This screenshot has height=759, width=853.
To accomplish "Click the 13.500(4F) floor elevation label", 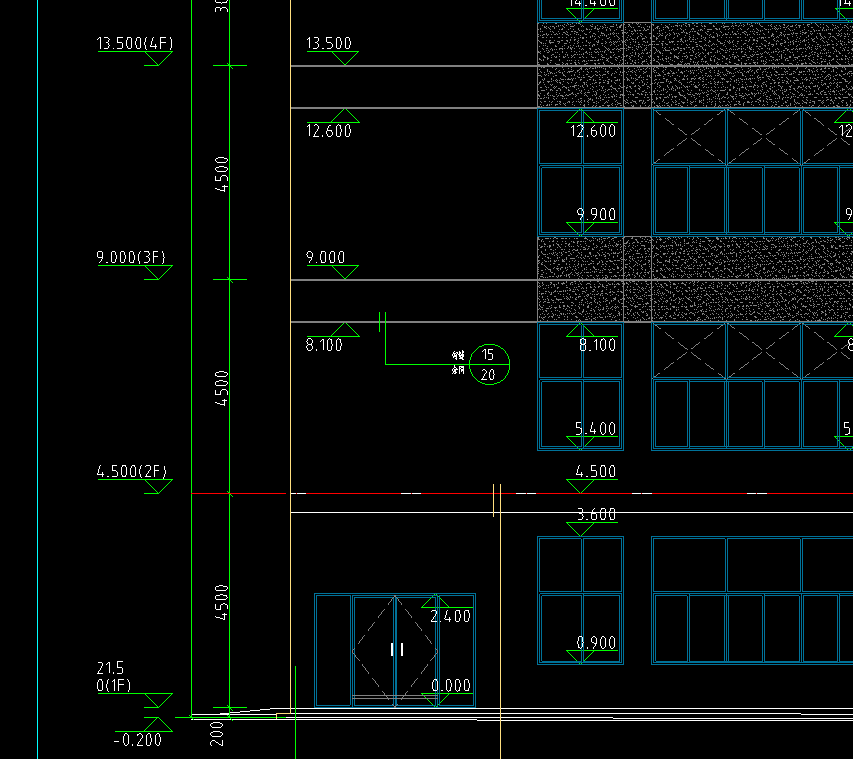I will pos(134,43).
